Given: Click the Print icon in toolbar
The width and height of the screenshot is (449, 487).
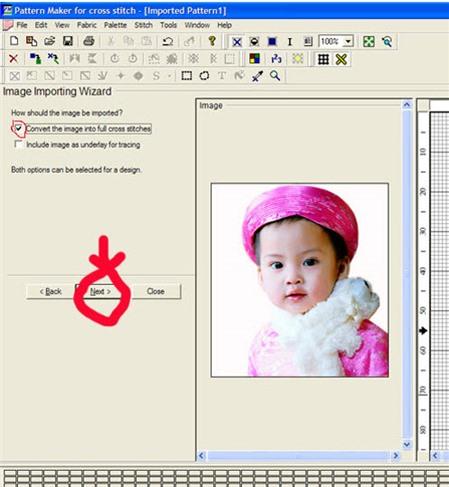Looking at the screenshot, I should tap(89, 41).
